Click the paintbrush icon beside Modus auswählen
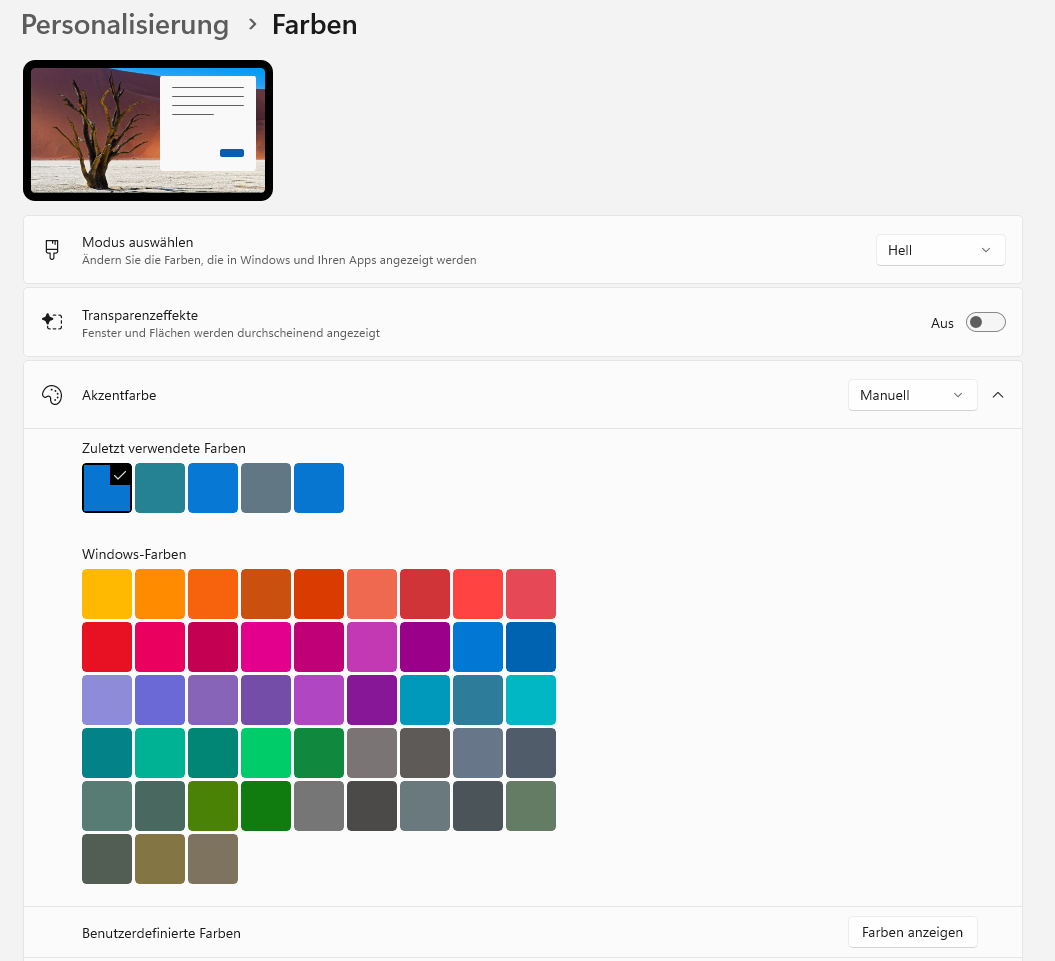 point(52,250)
